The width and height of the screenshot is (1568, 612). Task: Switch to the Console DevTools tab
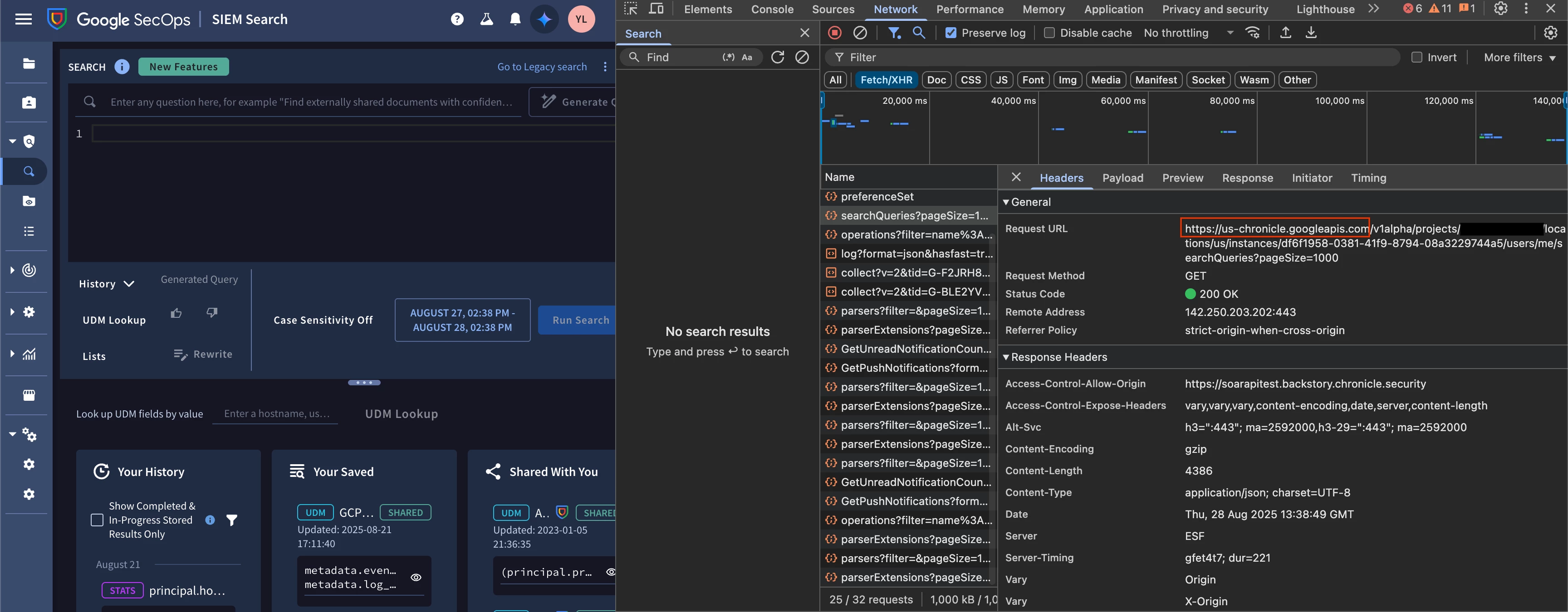772,9
